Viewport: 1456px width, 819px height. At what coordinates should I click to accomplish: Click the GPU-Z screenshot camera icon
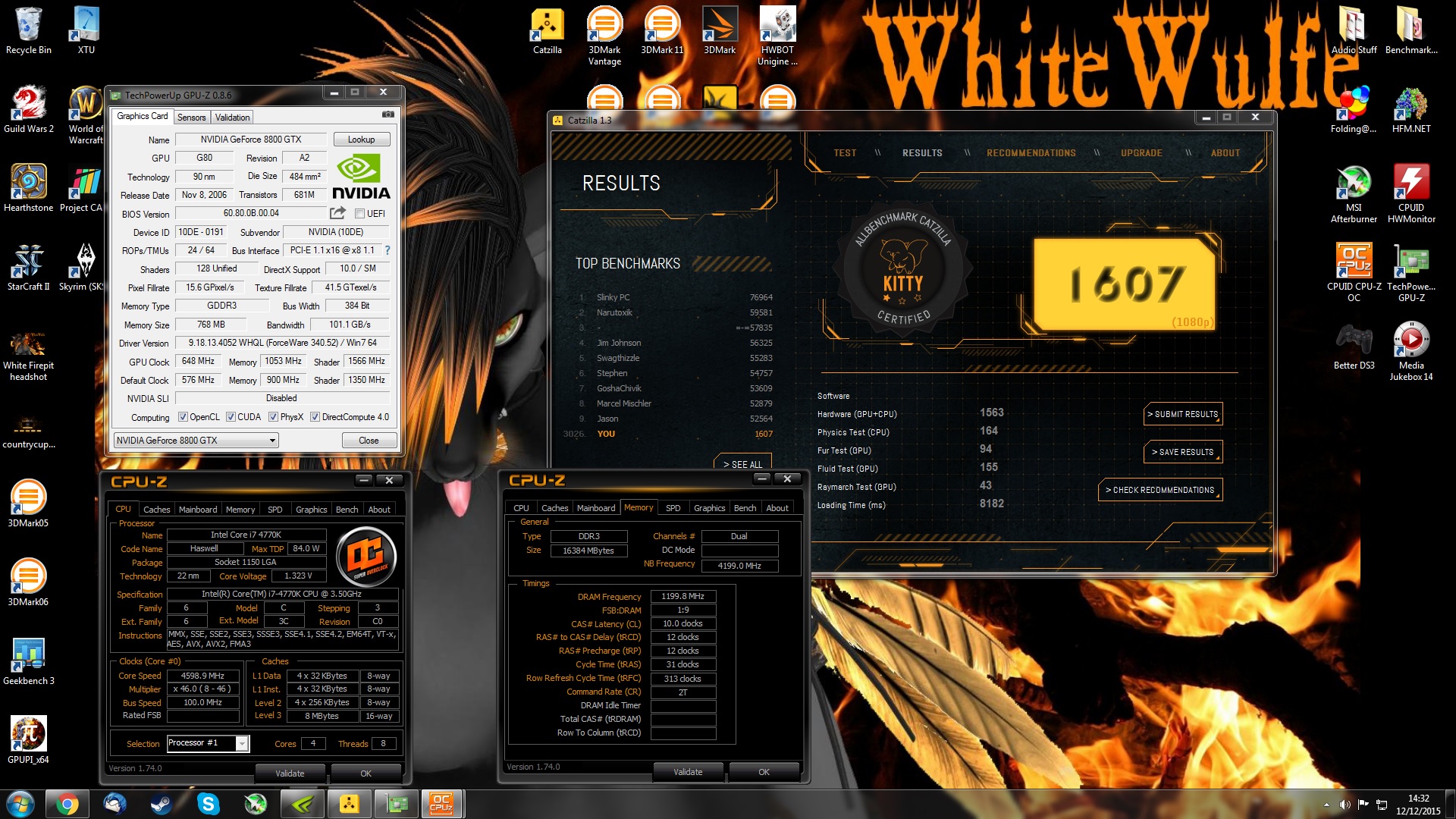pos(388,115)
